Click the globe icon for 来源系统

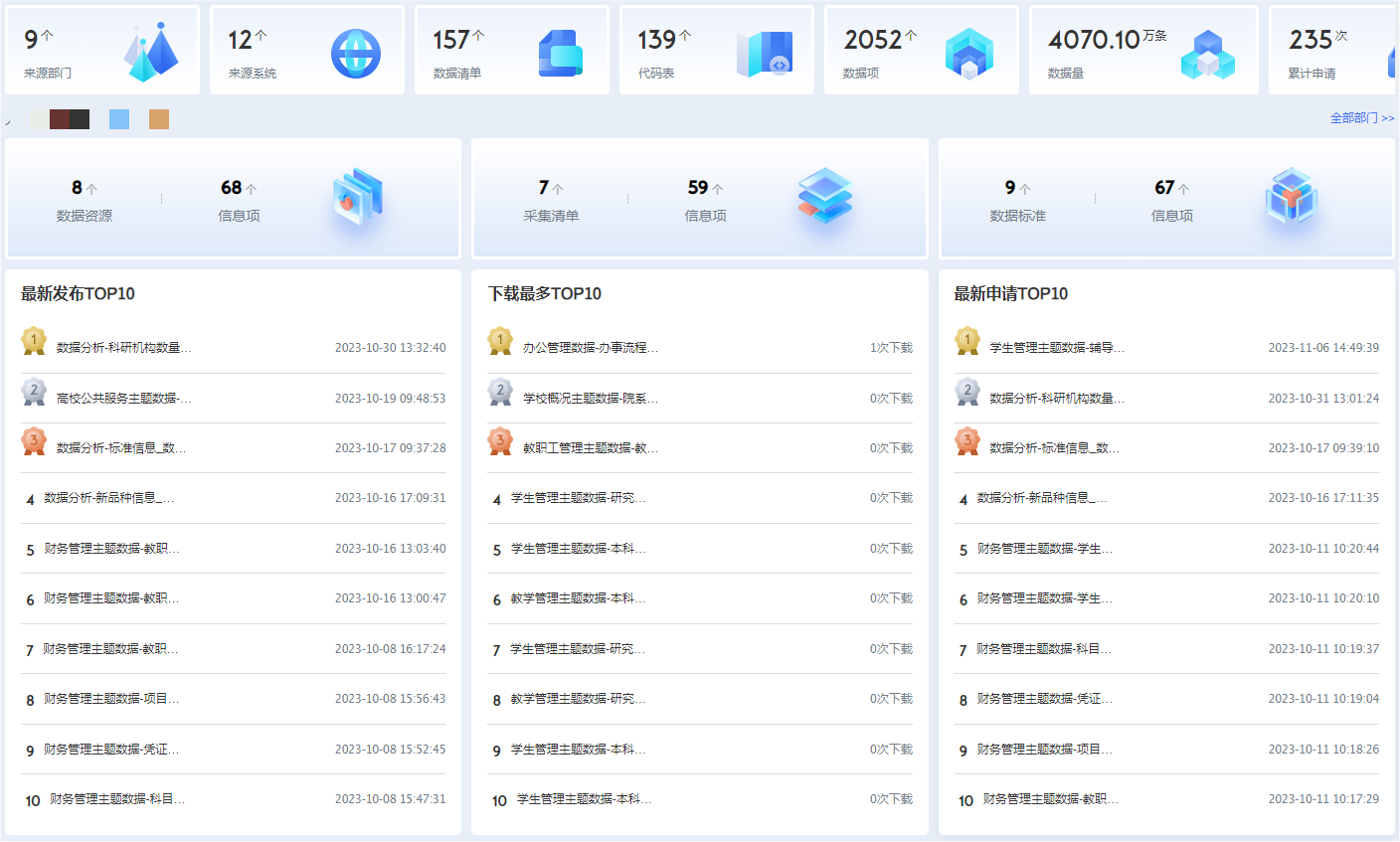[355, 54]
